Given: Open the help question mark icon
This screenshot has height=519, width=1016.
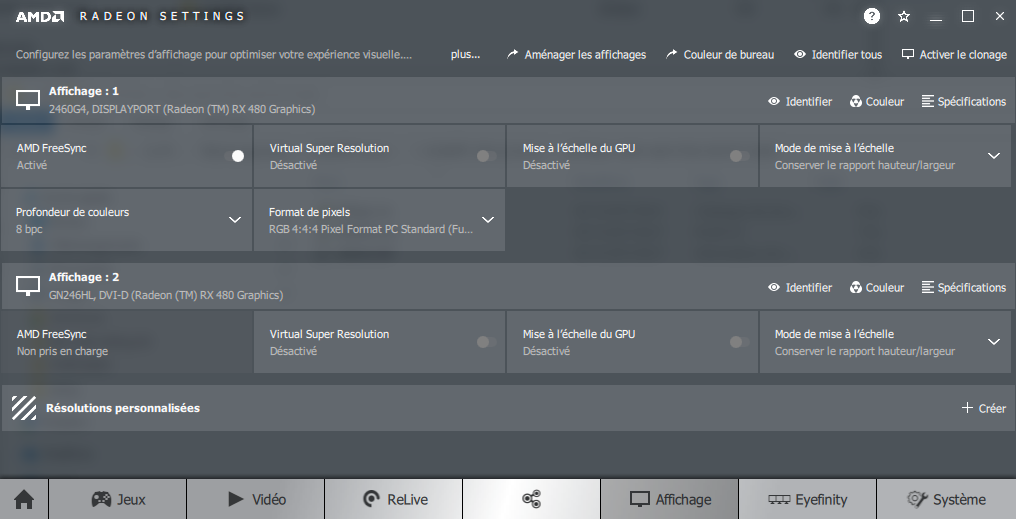Looking at the screenshot, I should point(872,16).
